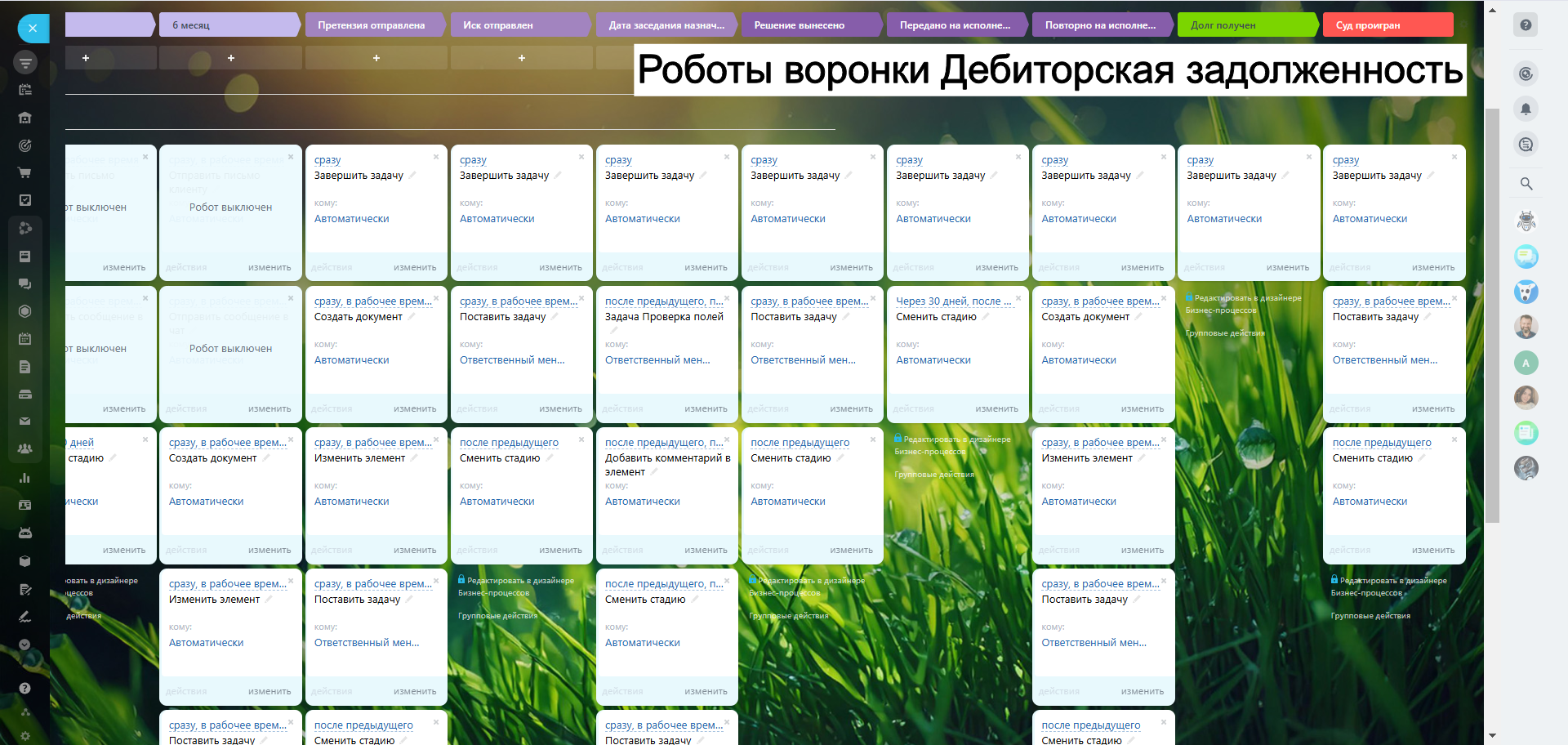Screen dimensions: 1568x745
Task: Click the calendar icon in left sidebar
Action: 25,338
